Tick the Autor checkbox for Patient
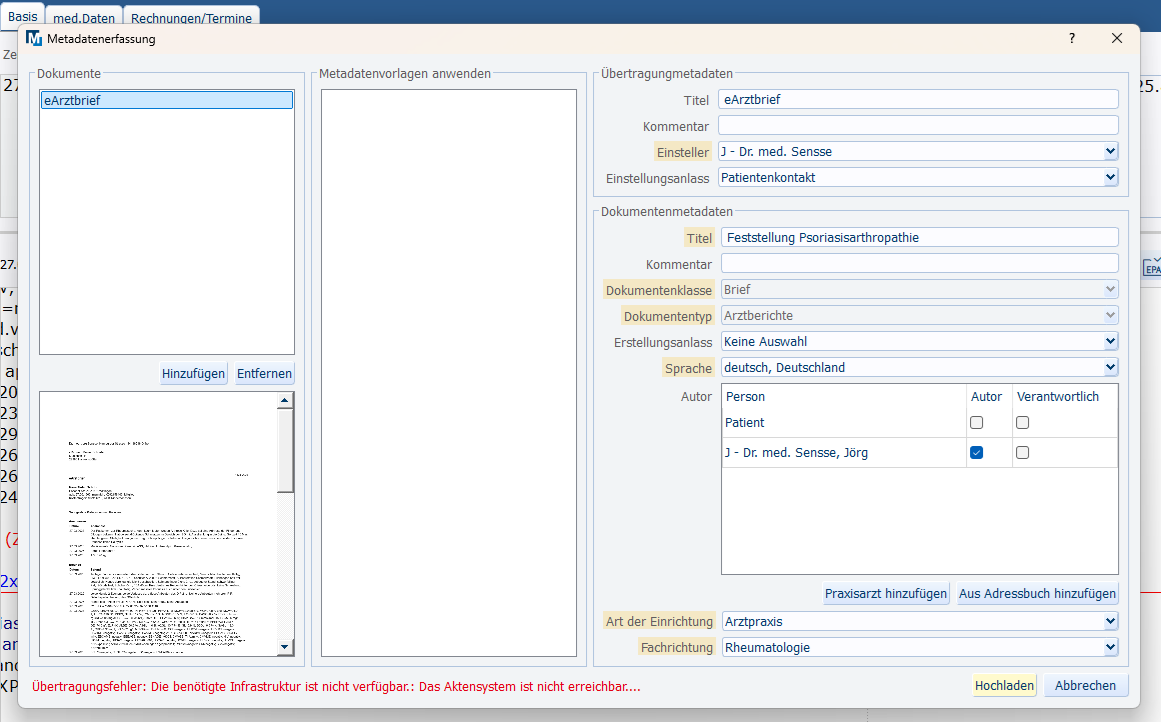The width and height of the screenshot is (1161, 722). coord(977,423)
